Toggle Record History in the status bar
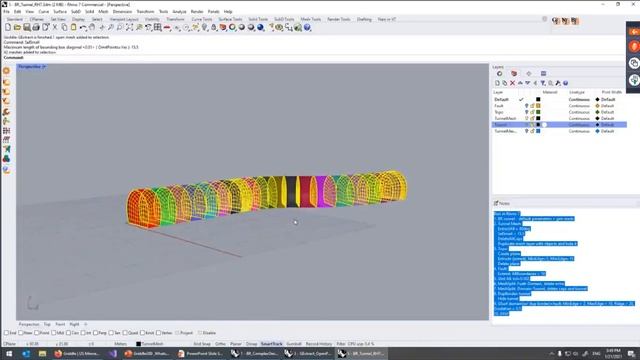Viewport: 640px width, 360px height. tap(319, 344)
